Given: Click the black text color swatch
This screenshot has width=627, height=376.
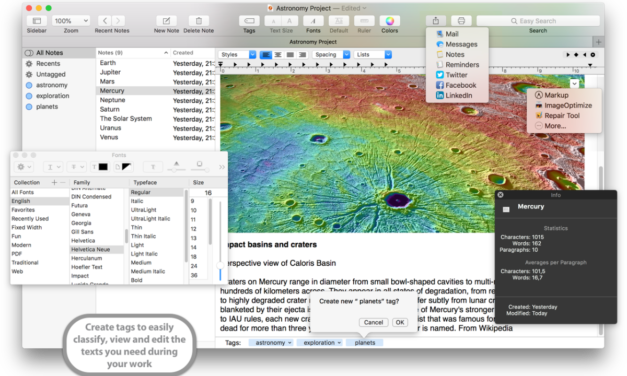Looking at the screenshot, I should coord(103,167).
